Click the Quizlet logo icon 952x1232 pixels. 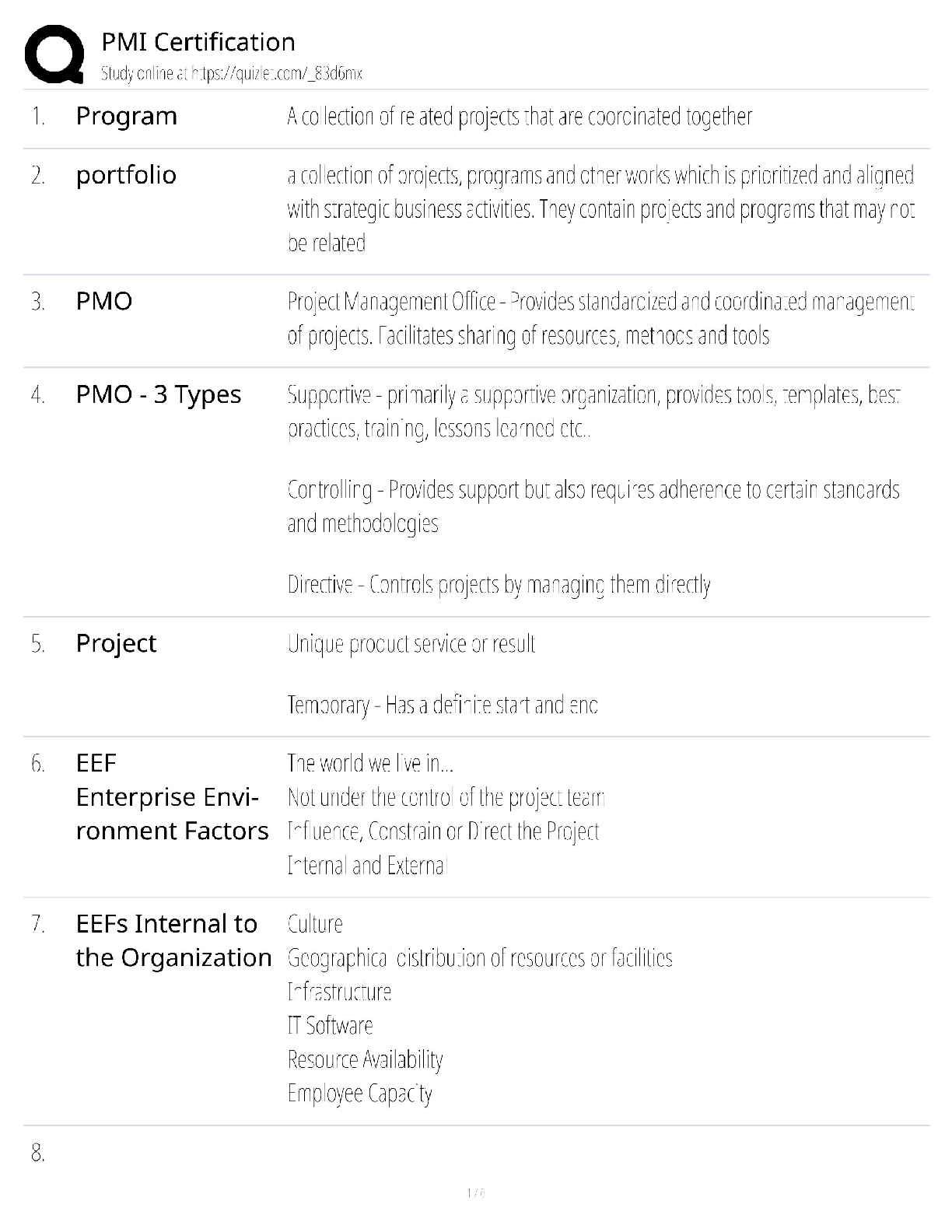coord(54,54)
